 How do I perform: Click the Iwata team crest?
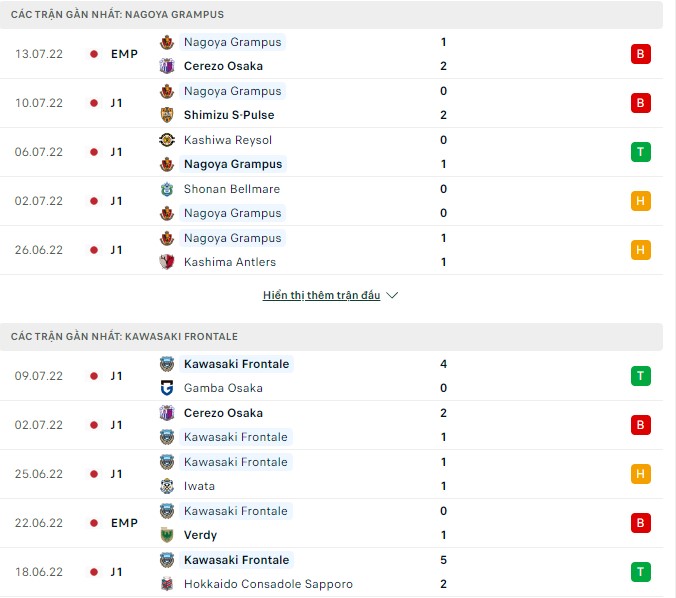point(167,486)
